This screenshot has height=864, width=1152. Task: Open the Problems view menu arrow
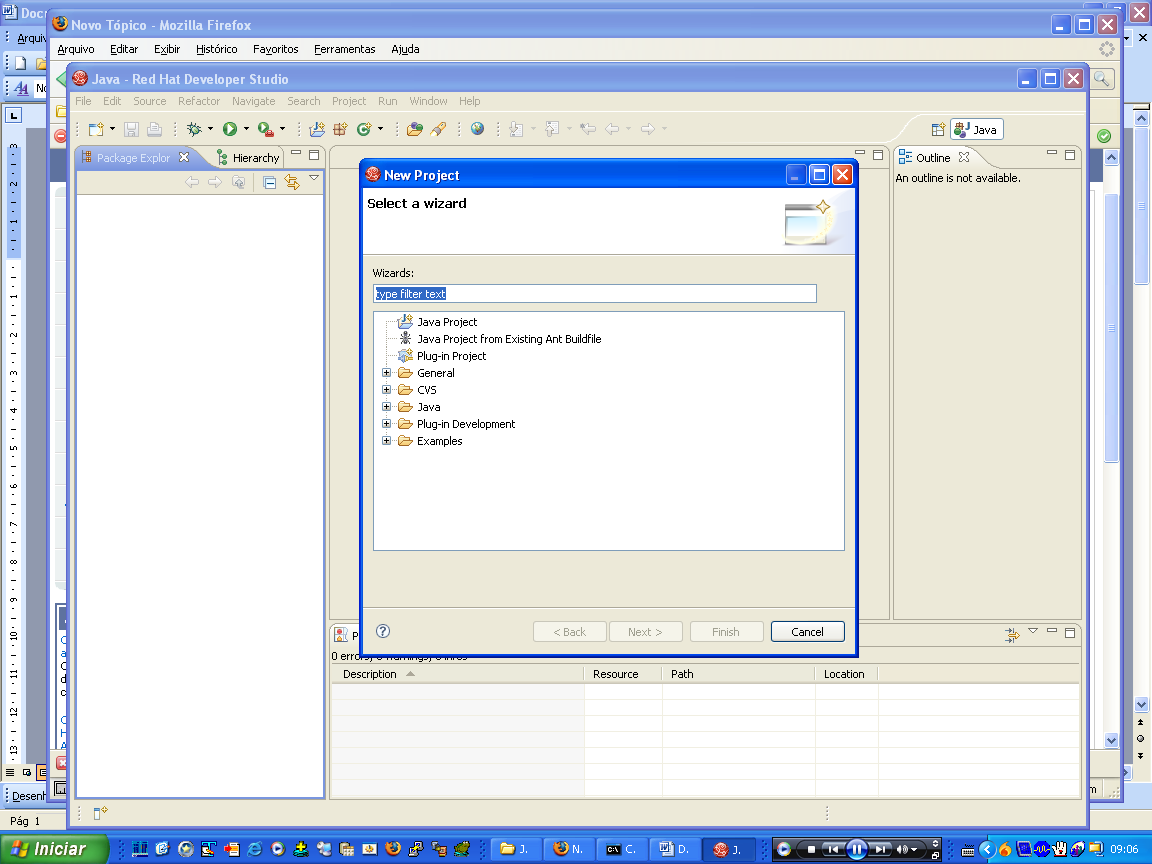(1033, 630)
